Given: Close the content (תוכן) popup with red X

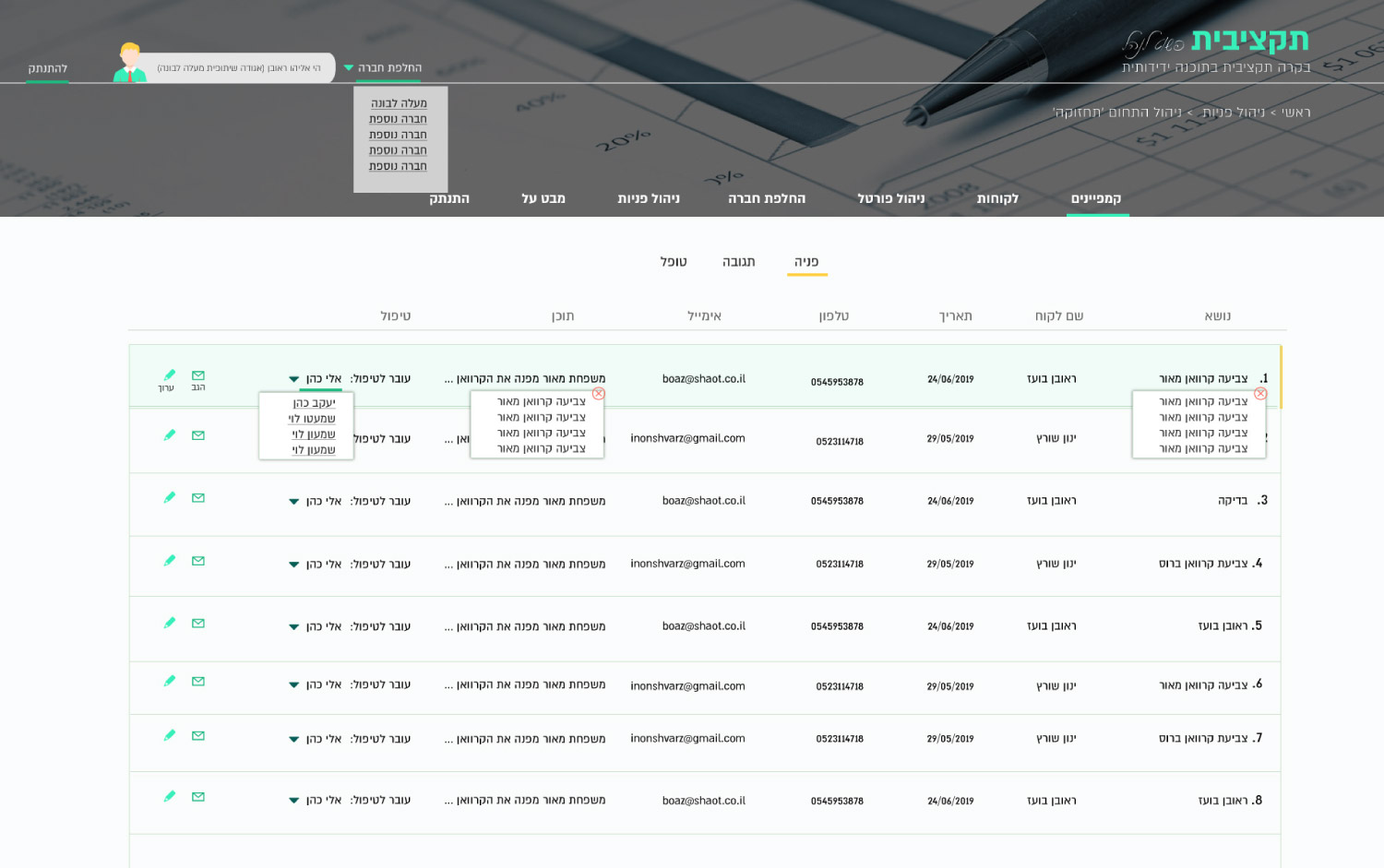Looking at the screenshot, I should (x=598, y=394).
